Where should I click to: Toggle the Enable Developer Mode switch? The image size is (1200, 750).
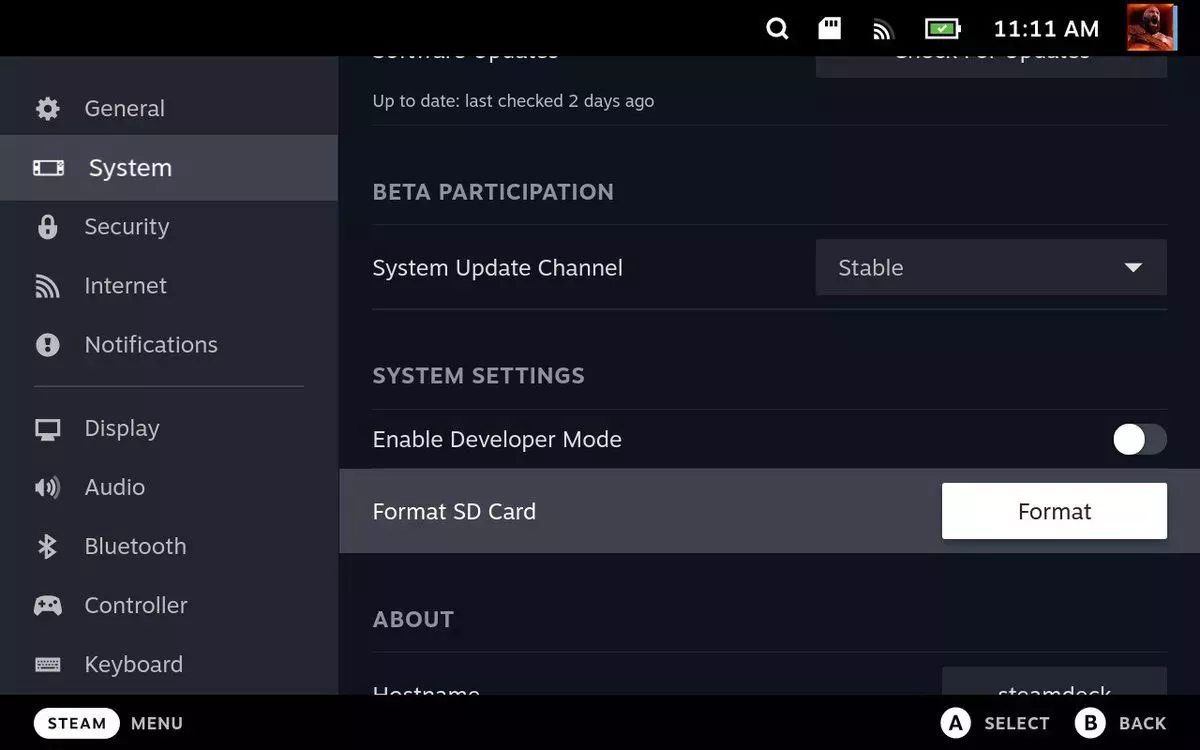coord(1139,440)
